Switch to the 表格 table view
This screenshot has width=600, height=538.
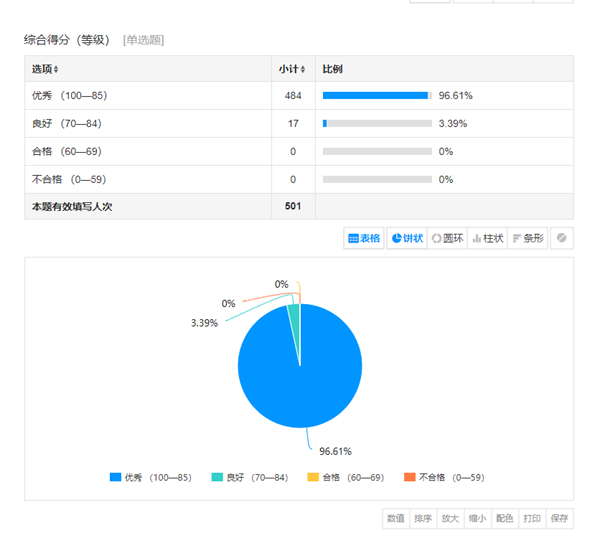point(364,238)
